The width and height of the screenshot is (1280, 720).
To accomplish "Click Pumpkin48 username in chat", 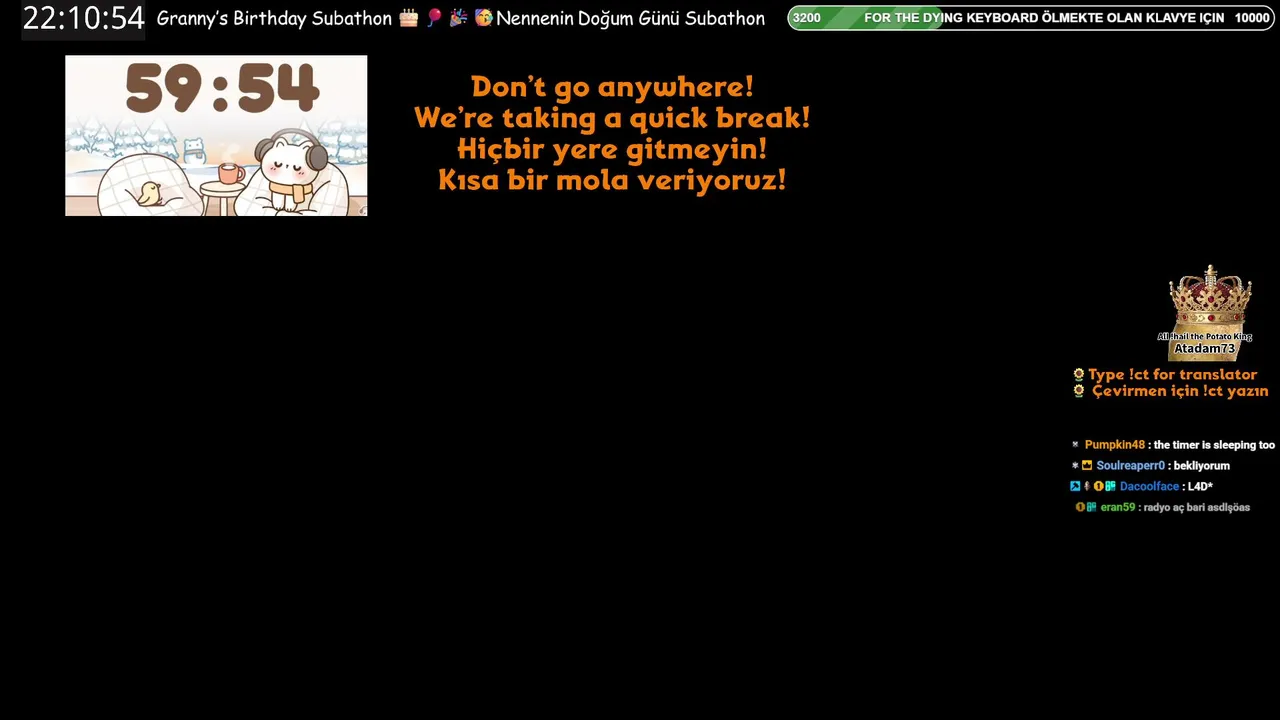I will click(1114, 445).
